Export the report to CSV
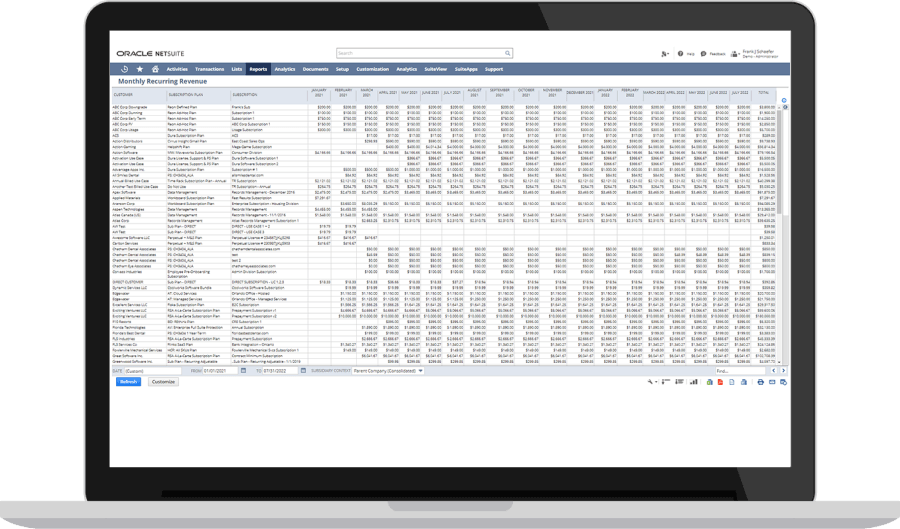900x529 pixels. click(732, 382)
